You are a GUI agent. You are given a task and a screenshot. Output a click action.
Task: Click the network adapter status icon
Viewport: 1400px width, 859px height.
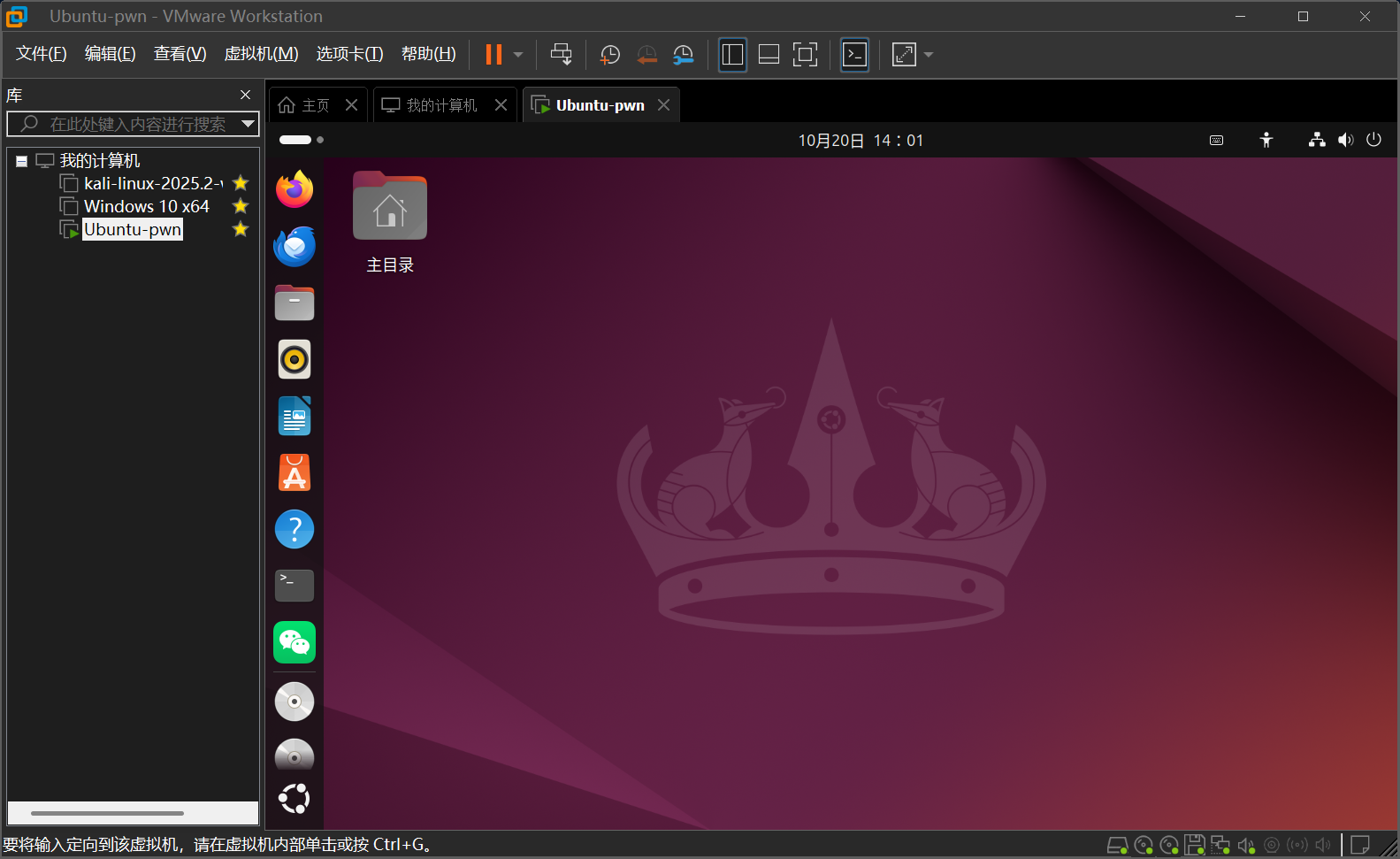(1220, 845)
